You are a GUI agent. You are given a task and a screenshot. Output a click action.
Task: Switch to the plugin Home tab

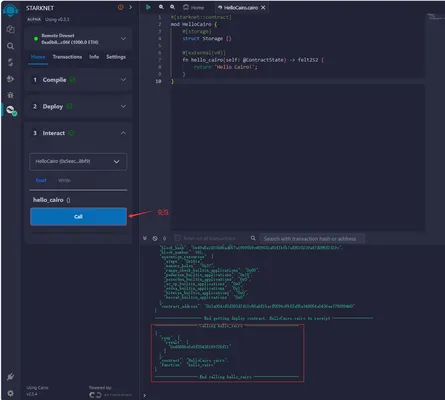pos(38,57)
